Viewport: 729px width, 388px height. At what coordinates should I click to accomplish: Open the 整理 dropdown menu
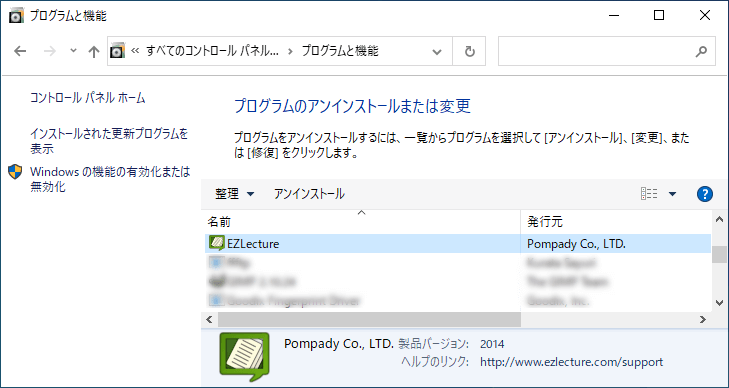coord(234,194)
